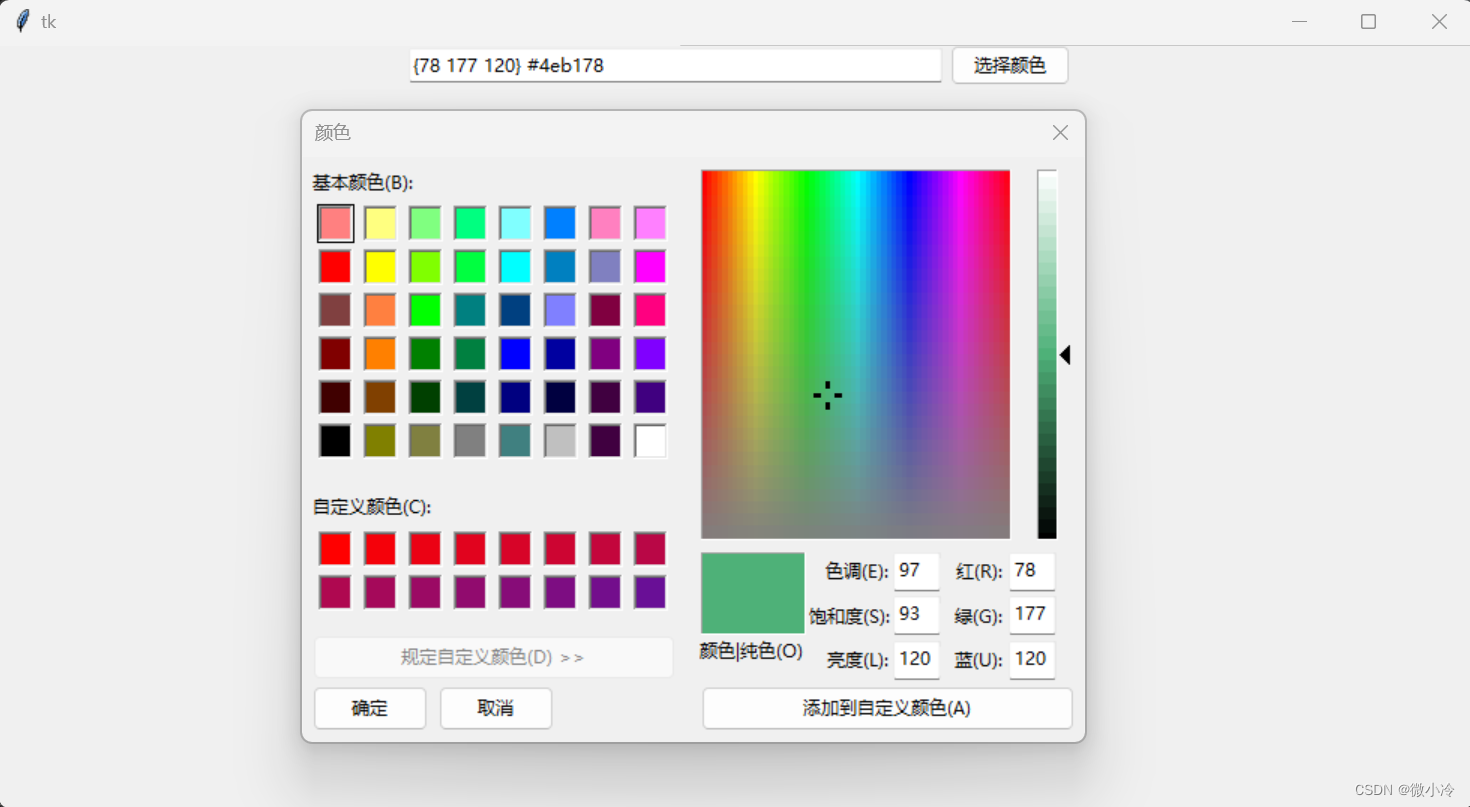
Task: Click the color value entry field
Action: click(x=675, y=66)
